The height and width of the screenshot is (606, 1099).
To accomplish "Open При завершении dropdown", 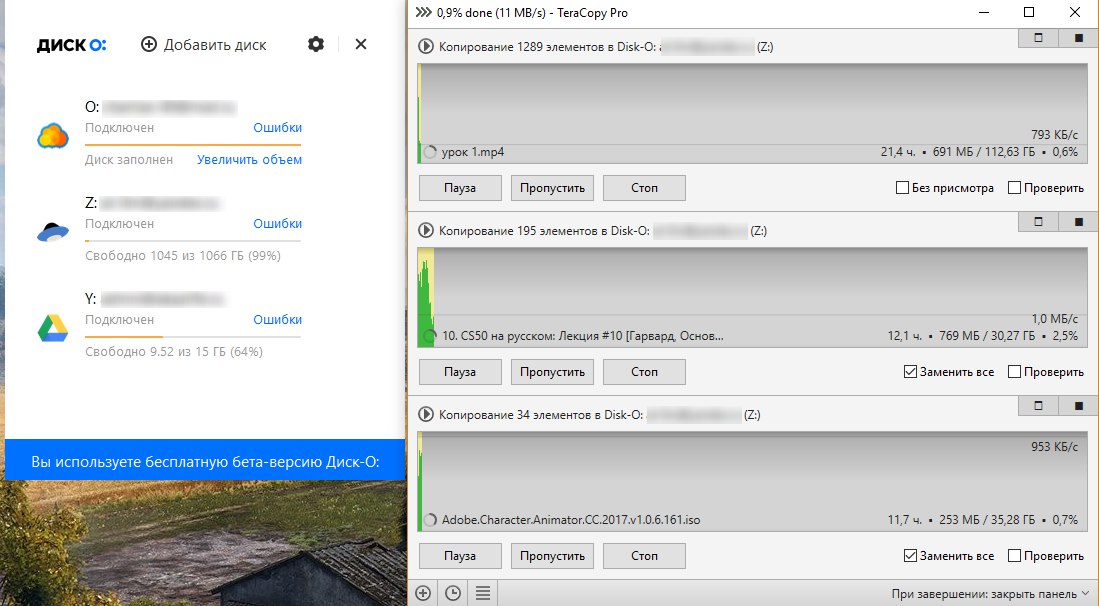I will 990,594.
